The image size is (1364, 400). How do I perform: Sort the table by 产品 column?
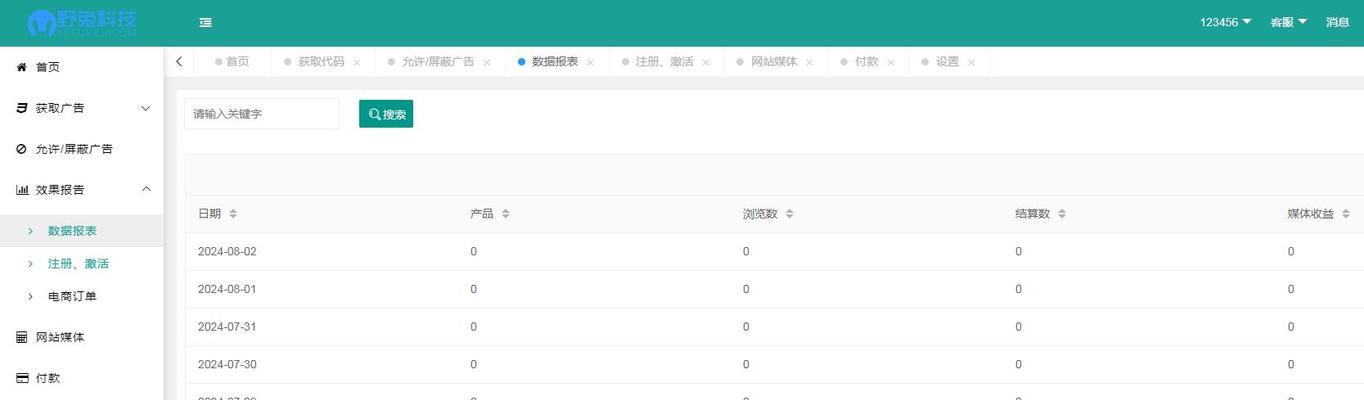505,214
